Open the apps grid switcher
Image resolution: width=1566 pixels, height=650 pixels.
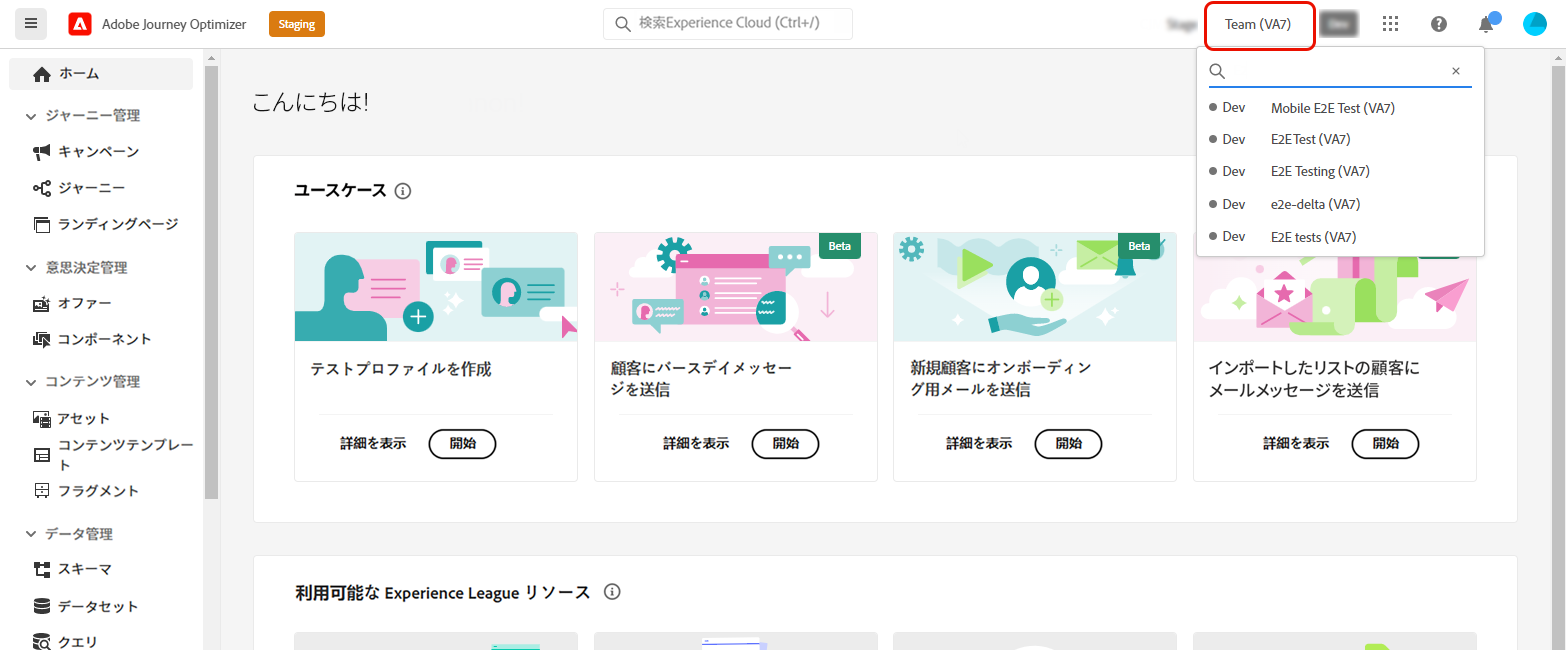tap(1390, 24)
